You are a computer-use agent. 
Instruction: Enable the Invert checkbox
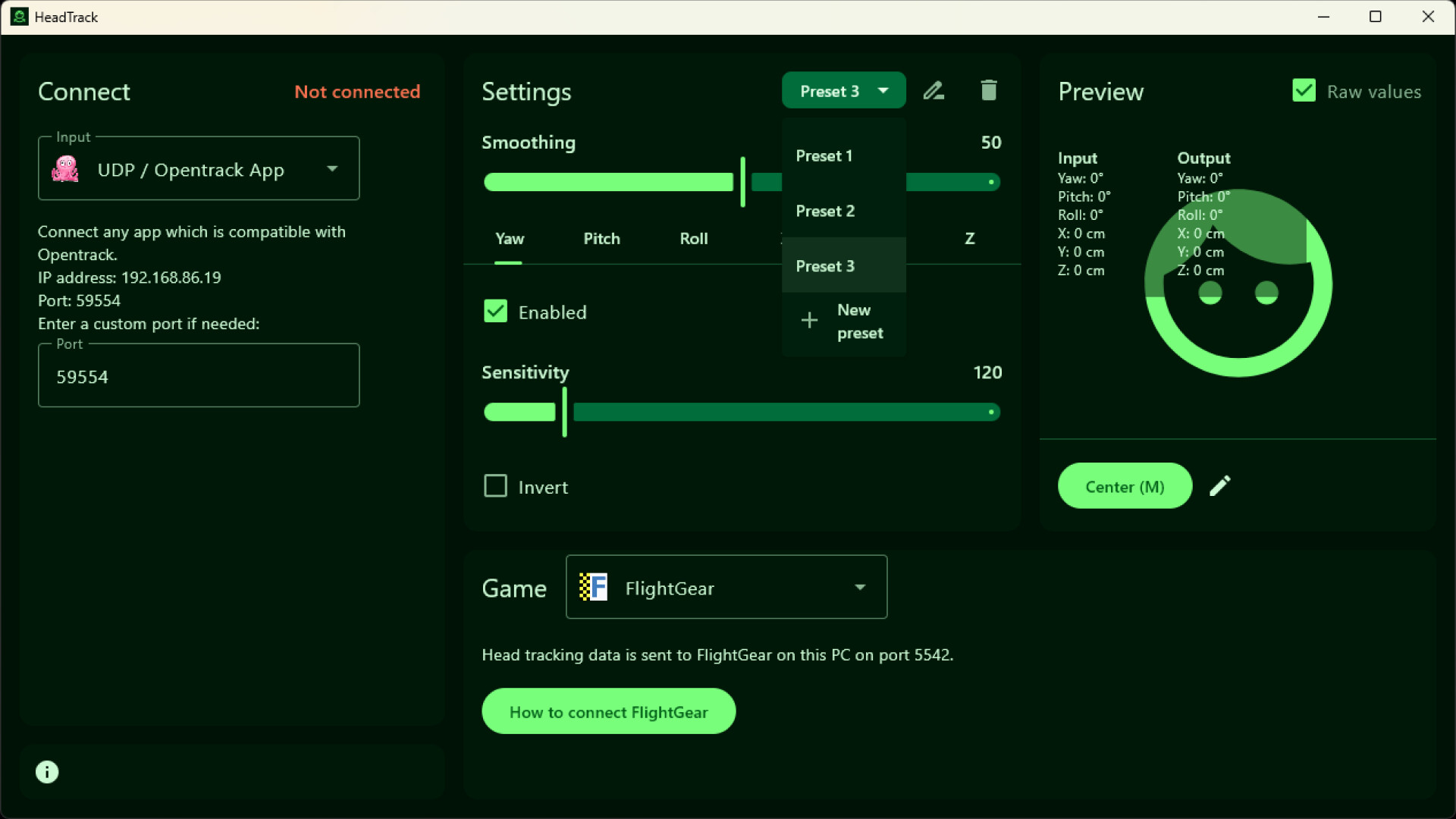pyautogui.click(x=495, y=485)
